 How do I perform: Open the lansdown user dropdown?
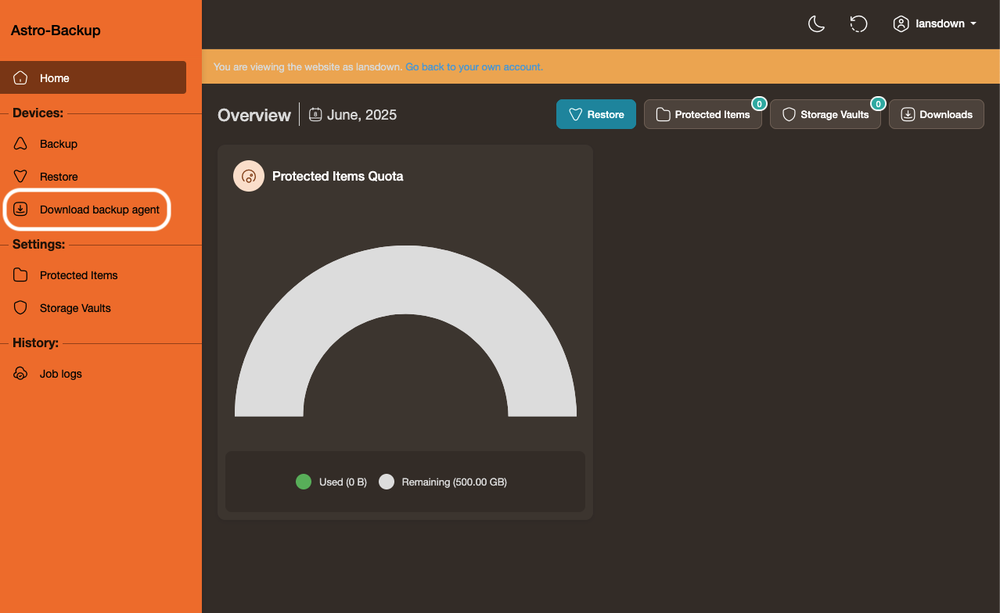pos(934,24)
